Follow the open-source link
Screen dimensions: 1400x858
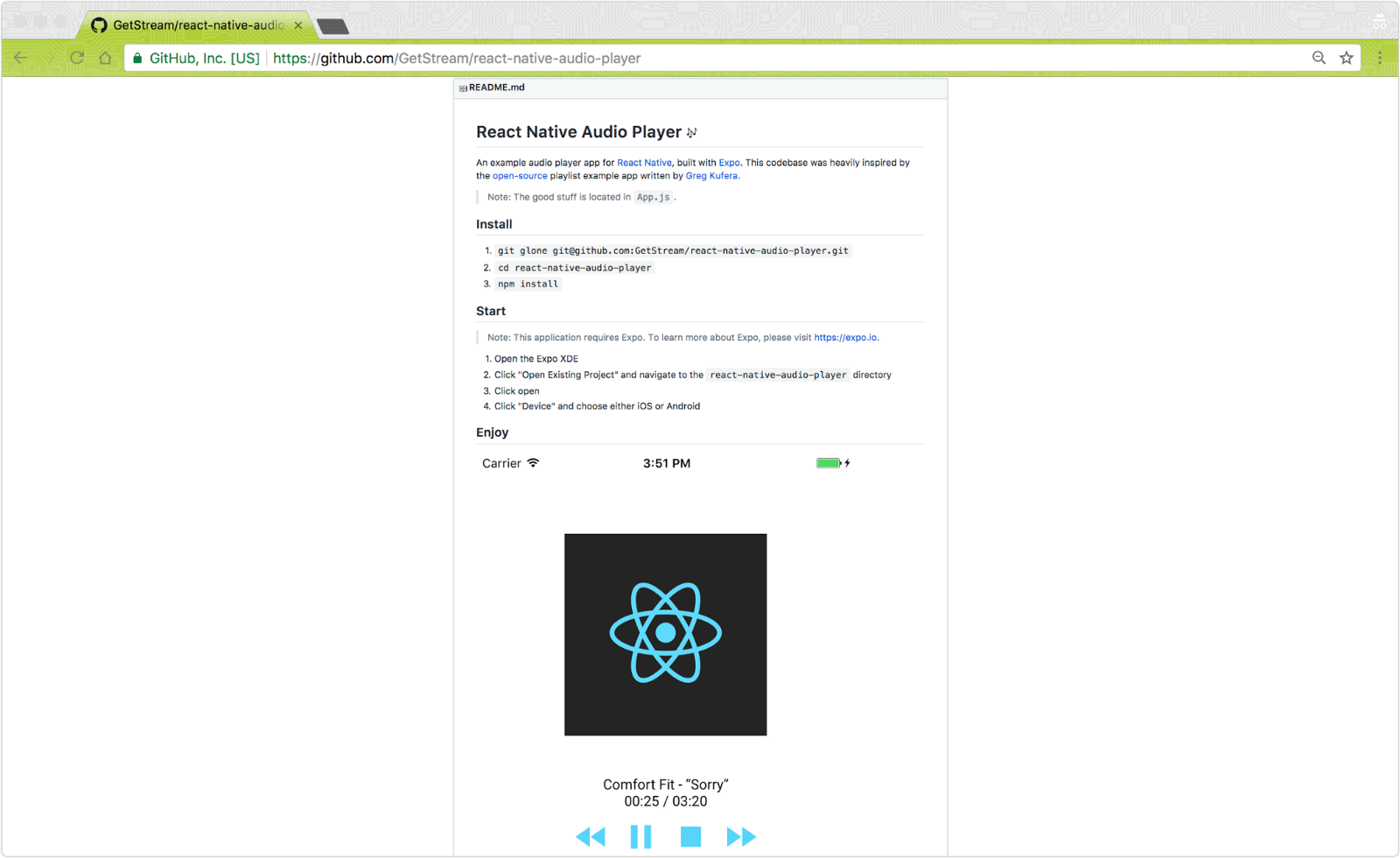point(520,176)
